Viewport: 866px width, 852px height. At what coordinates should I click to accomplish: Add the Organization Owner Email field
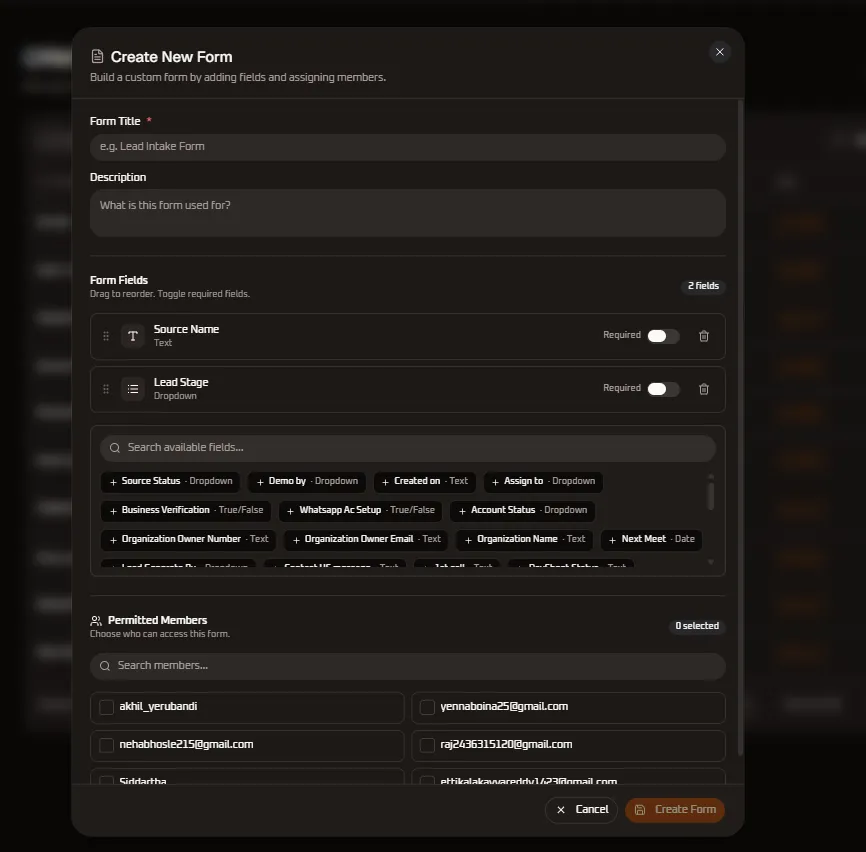[366, 539]
